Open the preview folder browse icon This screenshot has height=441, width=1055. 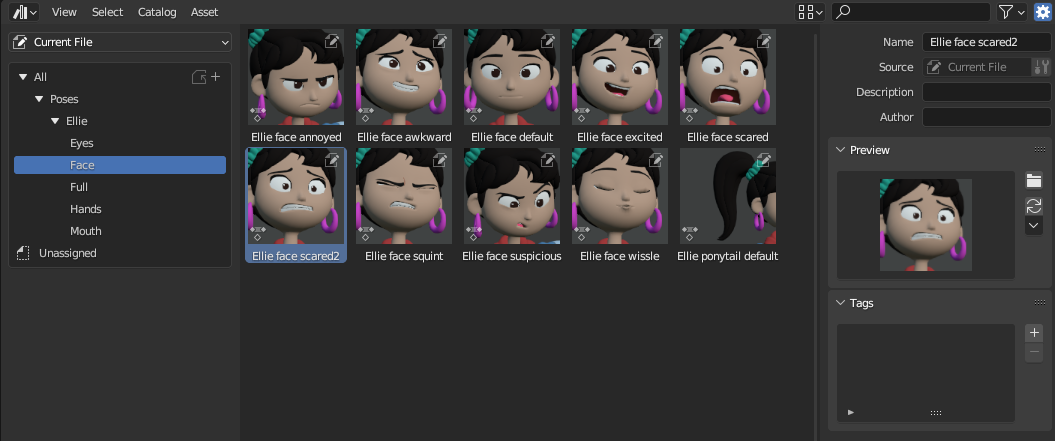point(1033,180)
